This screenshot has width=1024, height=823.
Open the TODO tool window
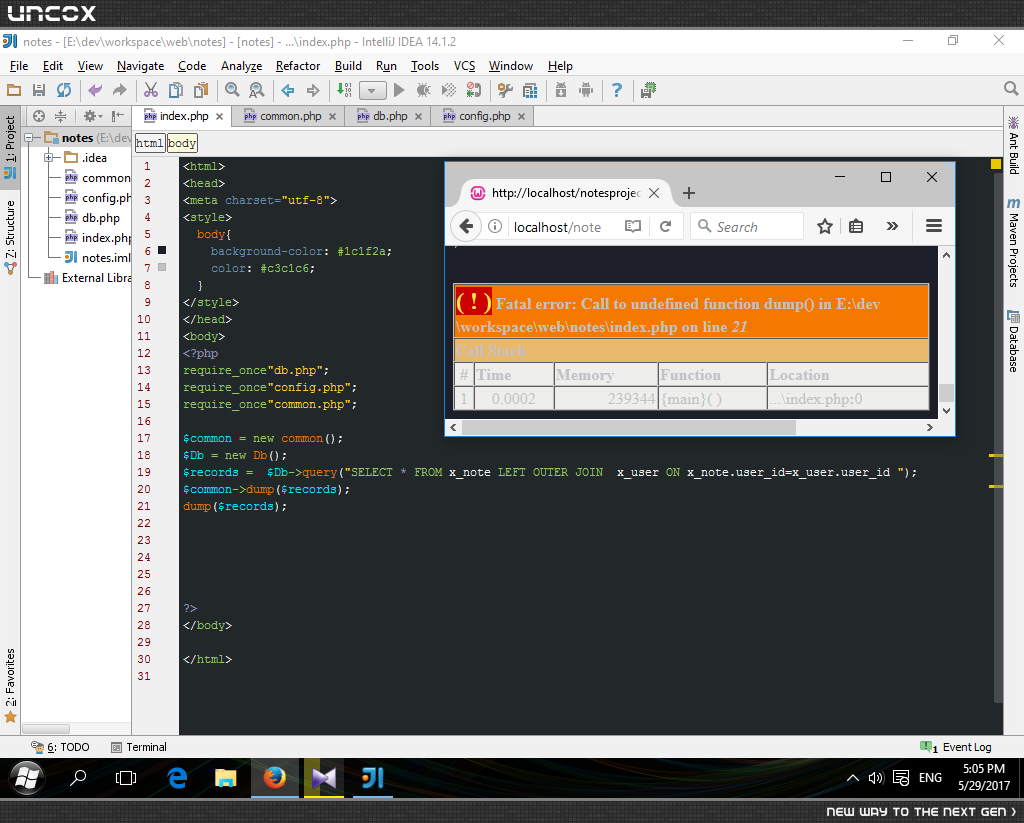60,747
